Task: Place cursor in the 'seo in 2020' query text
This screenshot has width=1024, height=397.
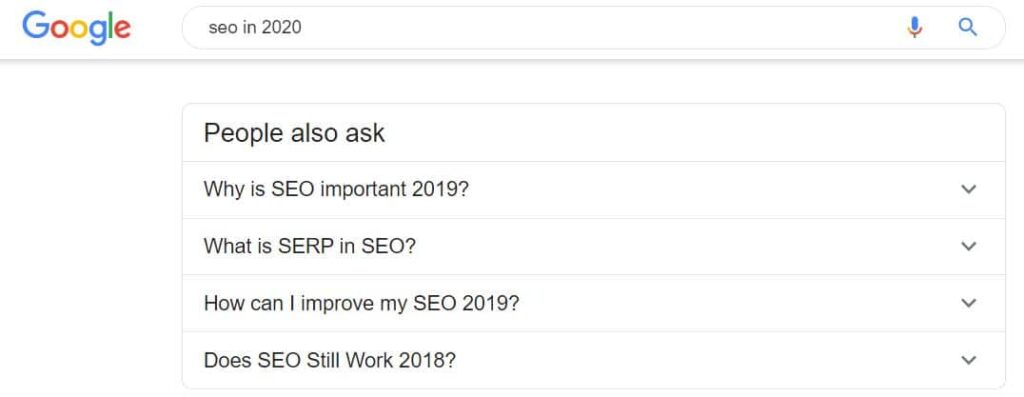Action: click(255, 27)
